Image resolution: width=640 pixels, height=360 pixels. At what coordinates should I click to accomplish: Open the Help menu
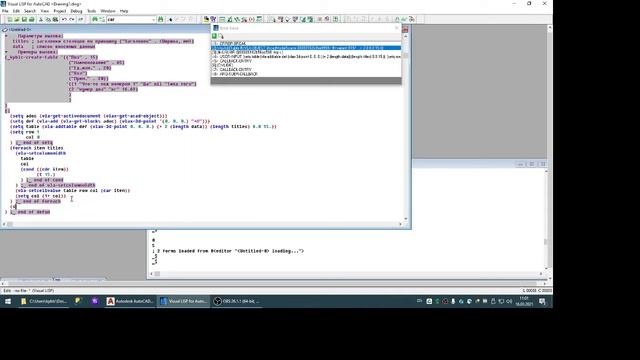click(x=124, y=11)
